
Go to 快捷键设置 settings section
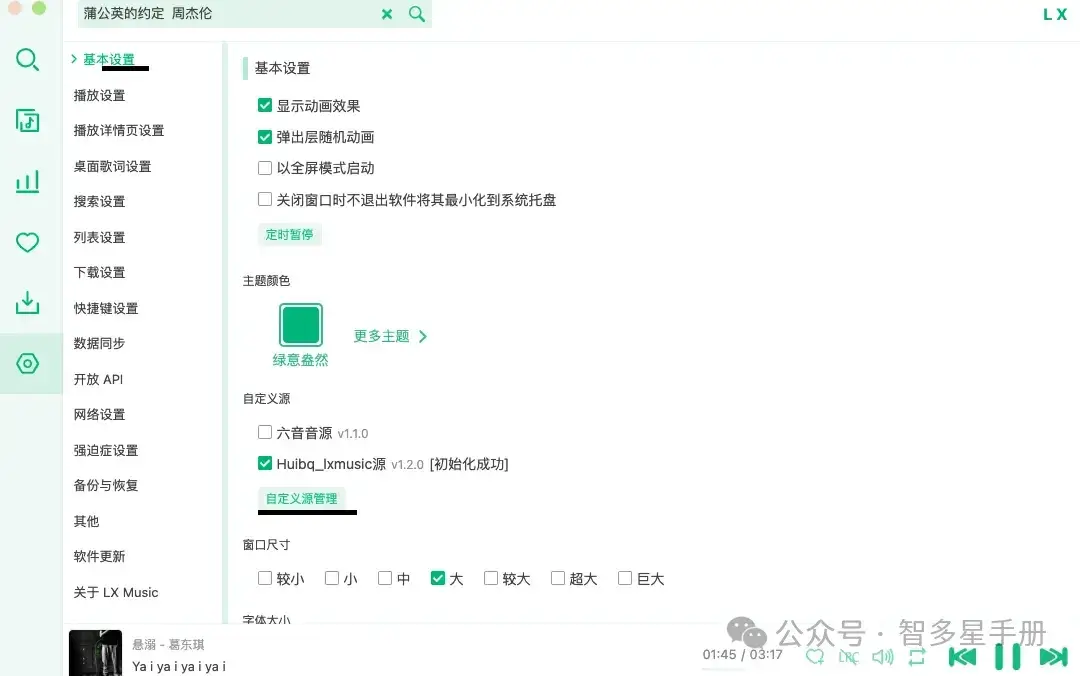106,308
